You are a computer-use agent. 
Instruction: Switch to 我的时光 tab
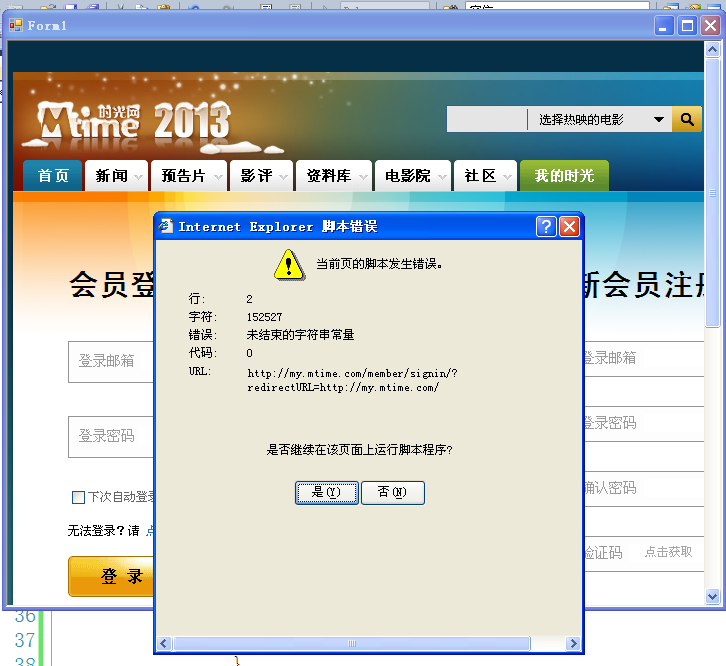(564, 176)
